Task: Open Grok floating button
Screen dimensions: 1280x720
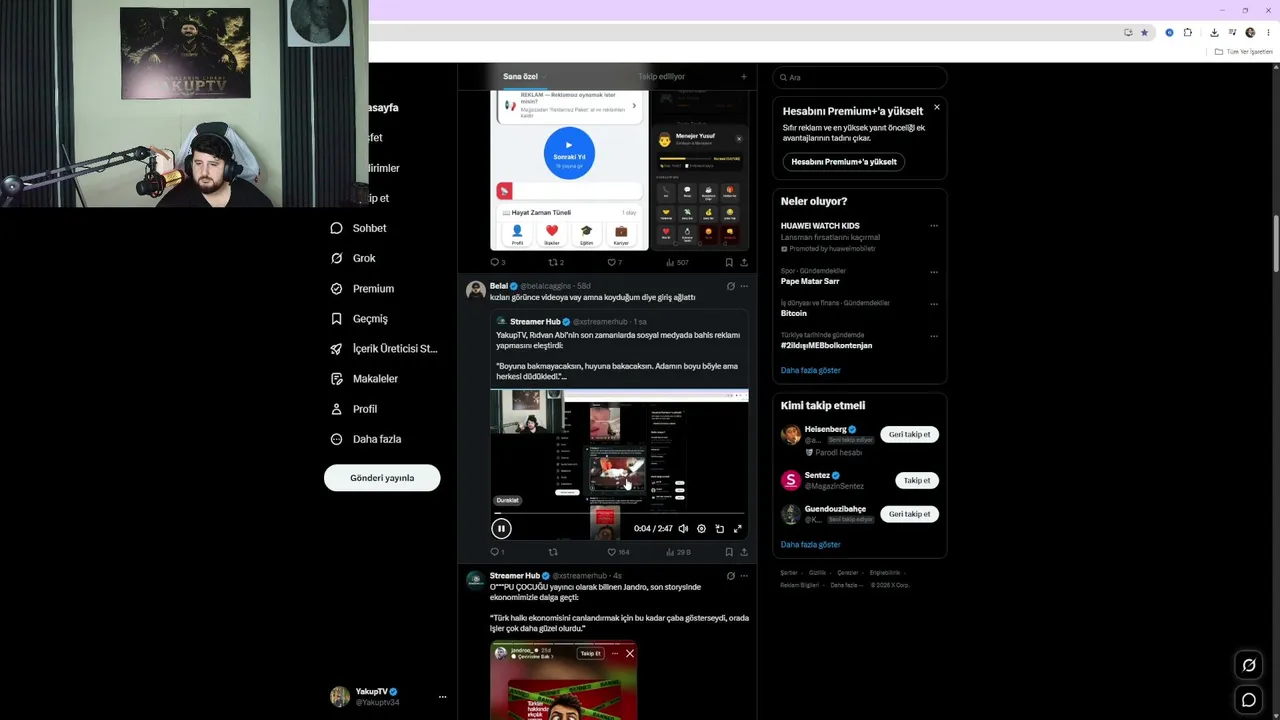Action: (x=1248, y=665)
